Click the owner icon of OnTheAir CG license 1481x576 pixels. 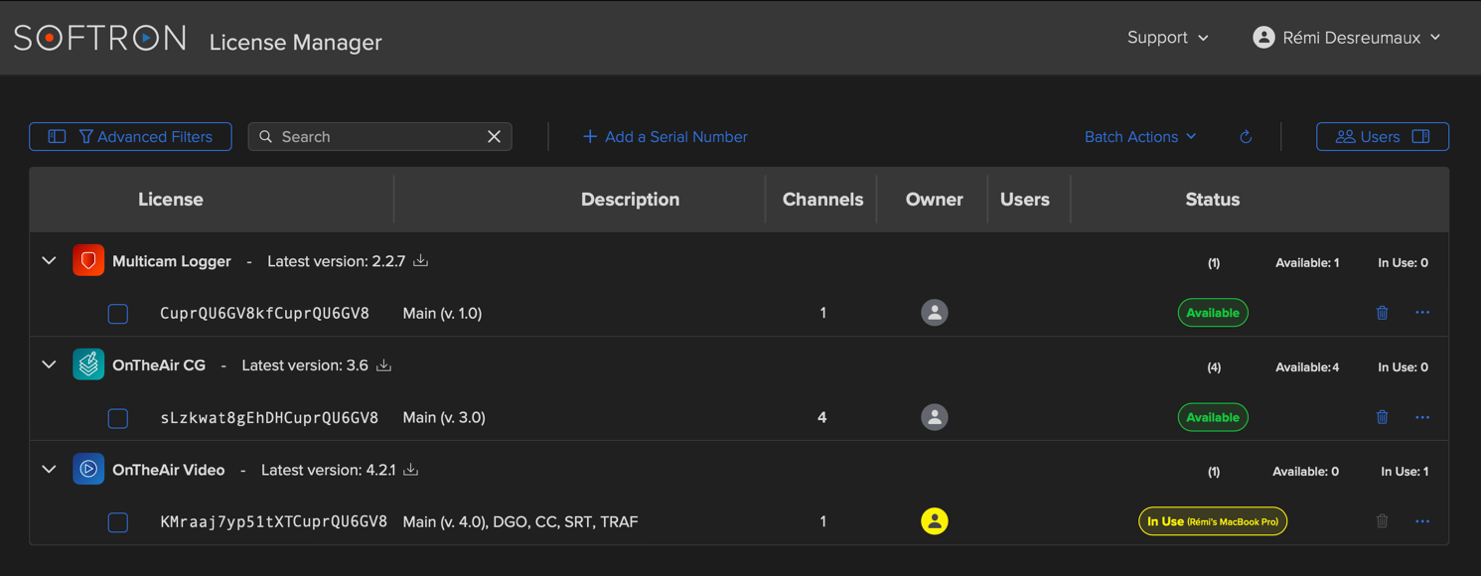click(934, 417)
